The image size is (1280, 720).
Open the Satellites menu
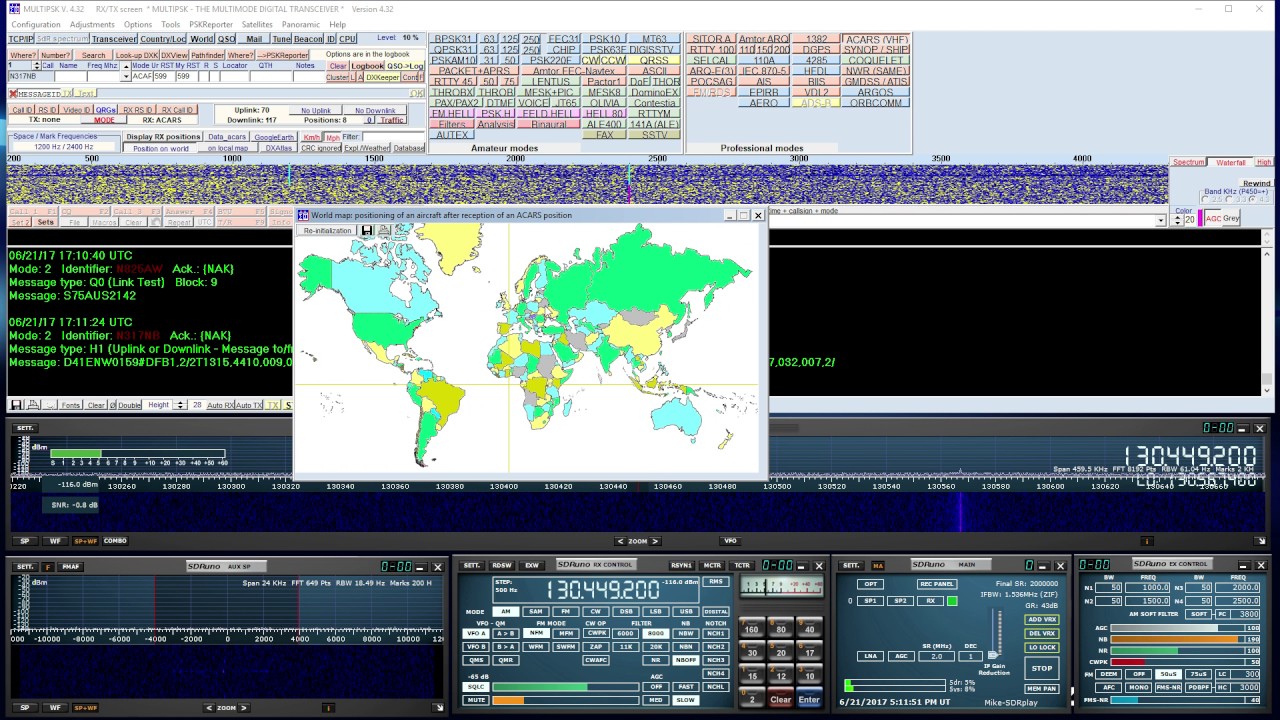point(257,24)
